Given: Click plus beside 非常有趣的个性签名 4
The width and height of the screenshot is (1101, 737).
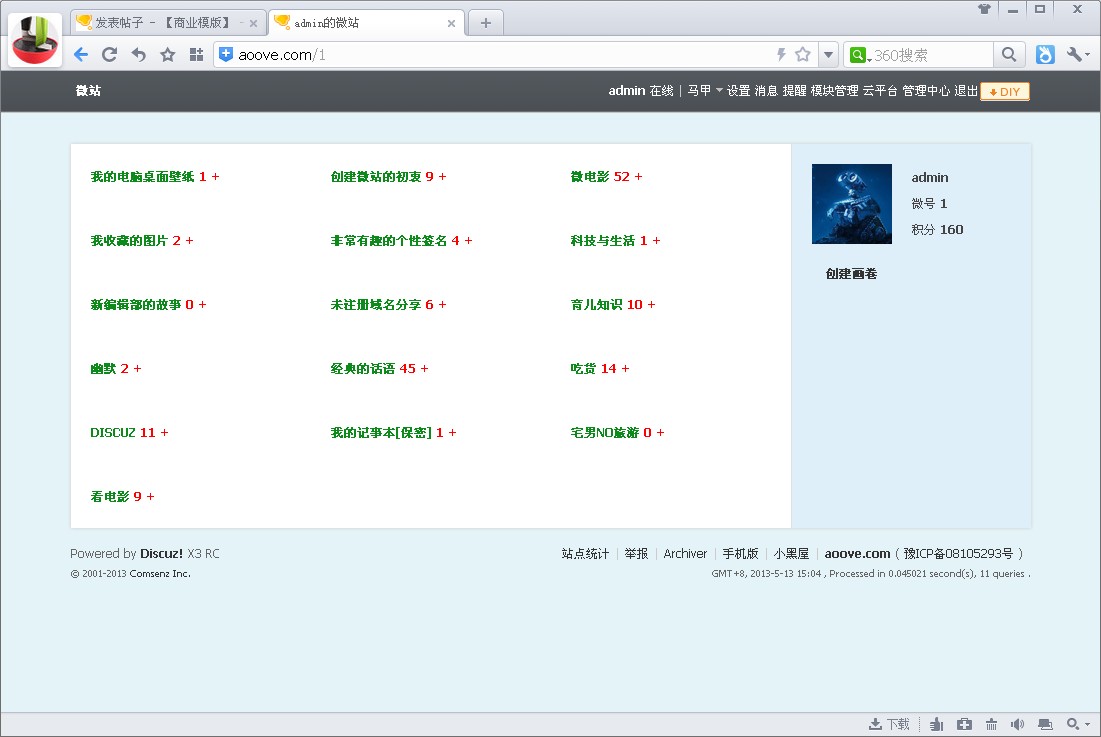Looking at the screenshot, I should tap(468, 241).
